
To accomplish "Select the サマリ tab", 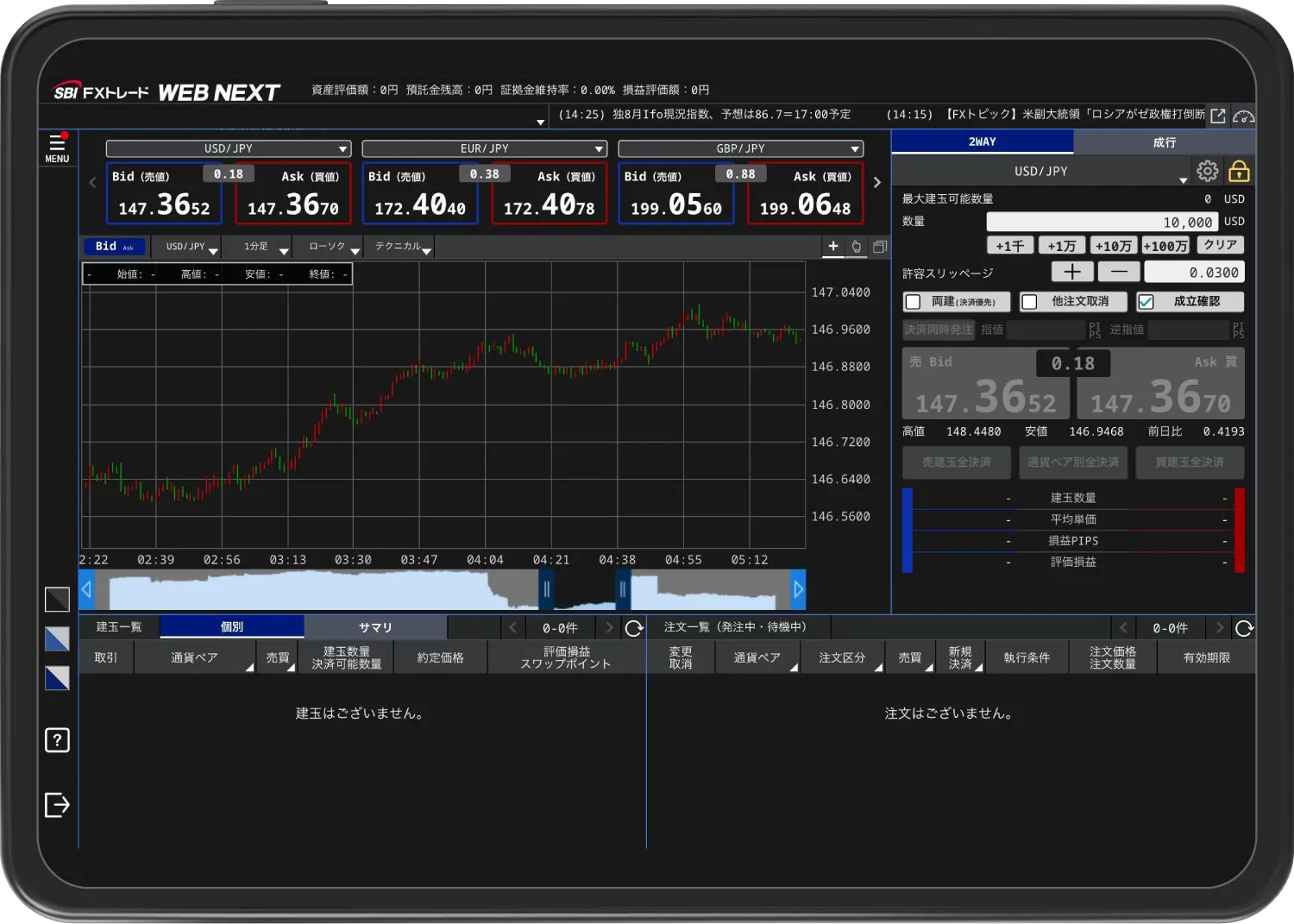I will pyautogui.click(x=375, y=627).
